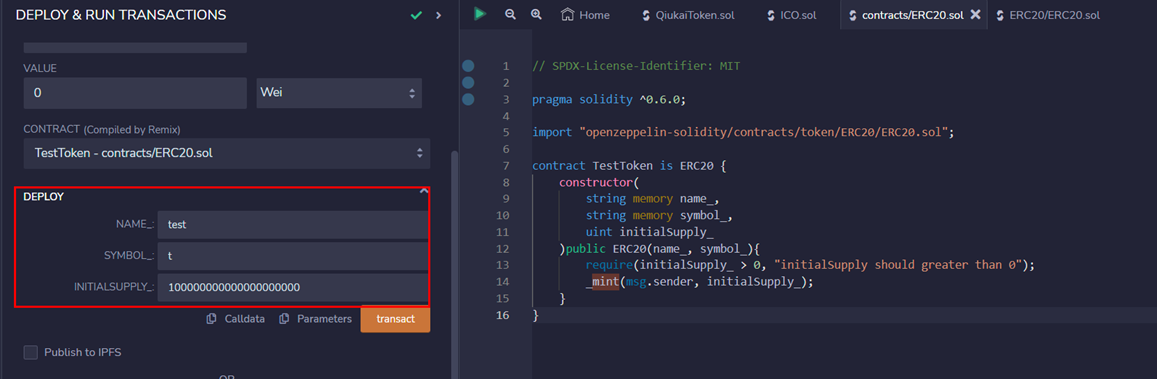
Task: Enable Publish to IPFS checkbox
Action: click(30, 352)
